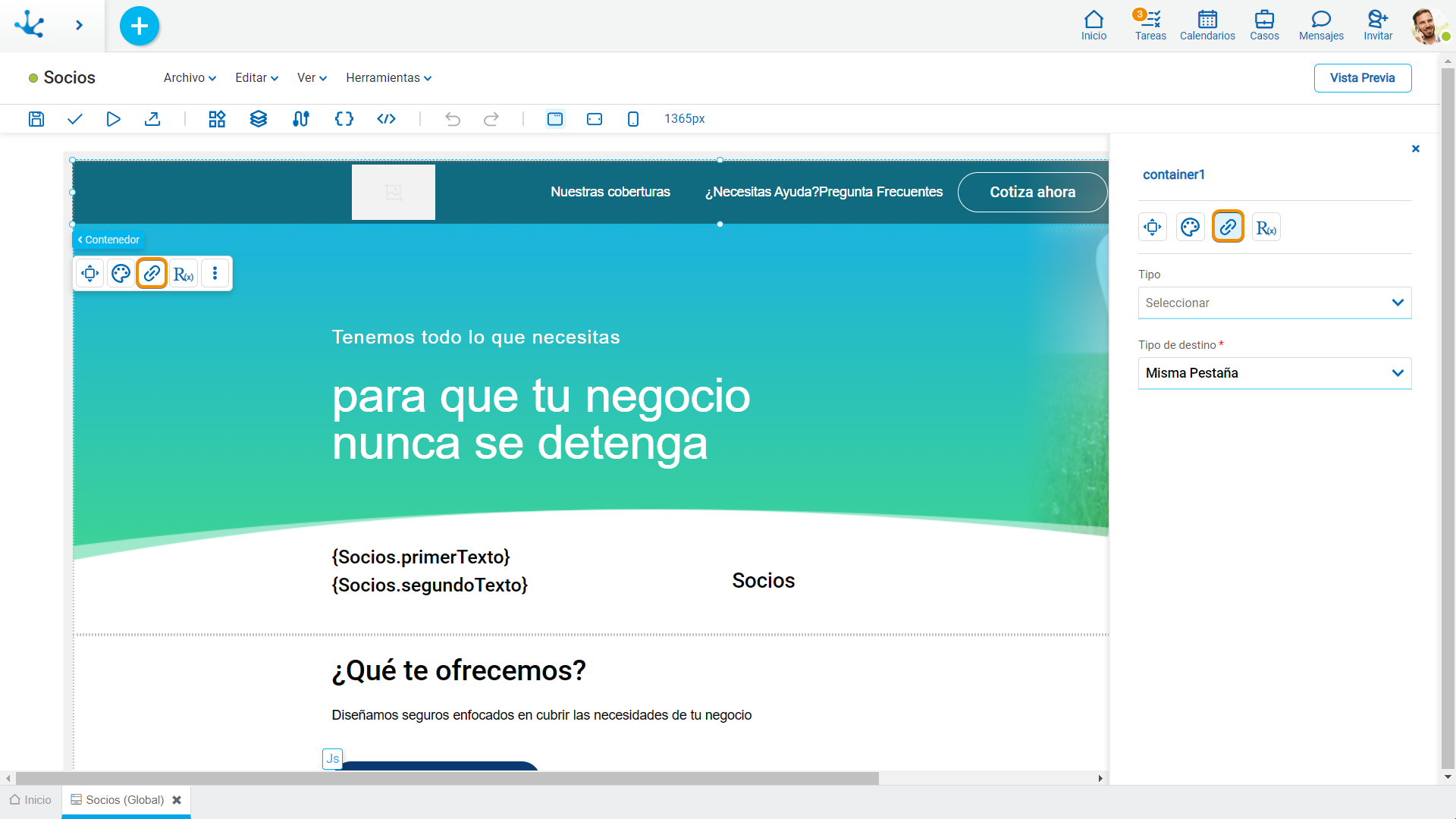Open layout position tab in properties panel
The width and height of the screenshot is (1456, 819).
1153,227
